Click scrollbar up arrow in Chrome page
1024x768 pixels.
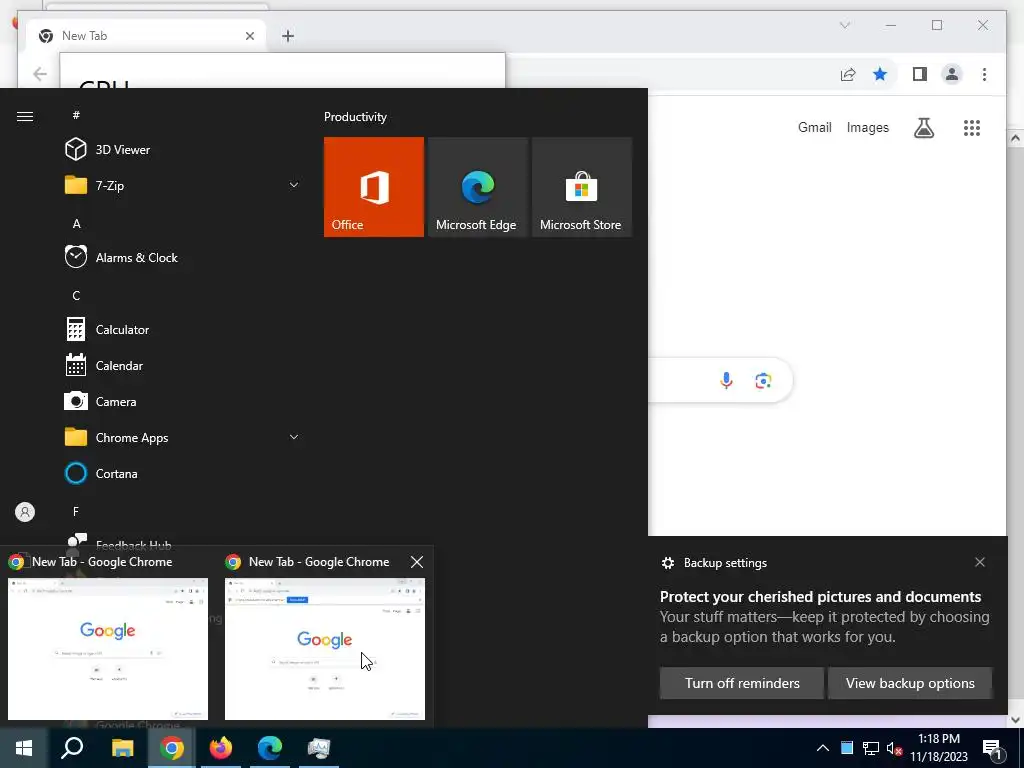click(x=1015, y=138)
